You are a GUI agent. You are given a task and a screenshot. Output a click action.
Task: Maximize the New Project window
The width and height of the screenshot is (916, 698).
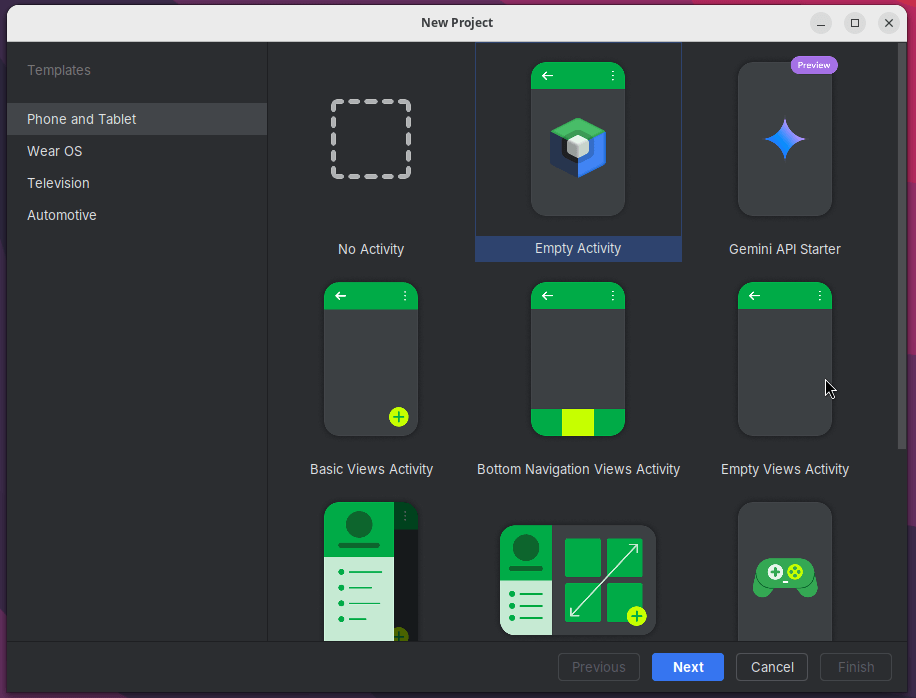click(x=855, y=22)
